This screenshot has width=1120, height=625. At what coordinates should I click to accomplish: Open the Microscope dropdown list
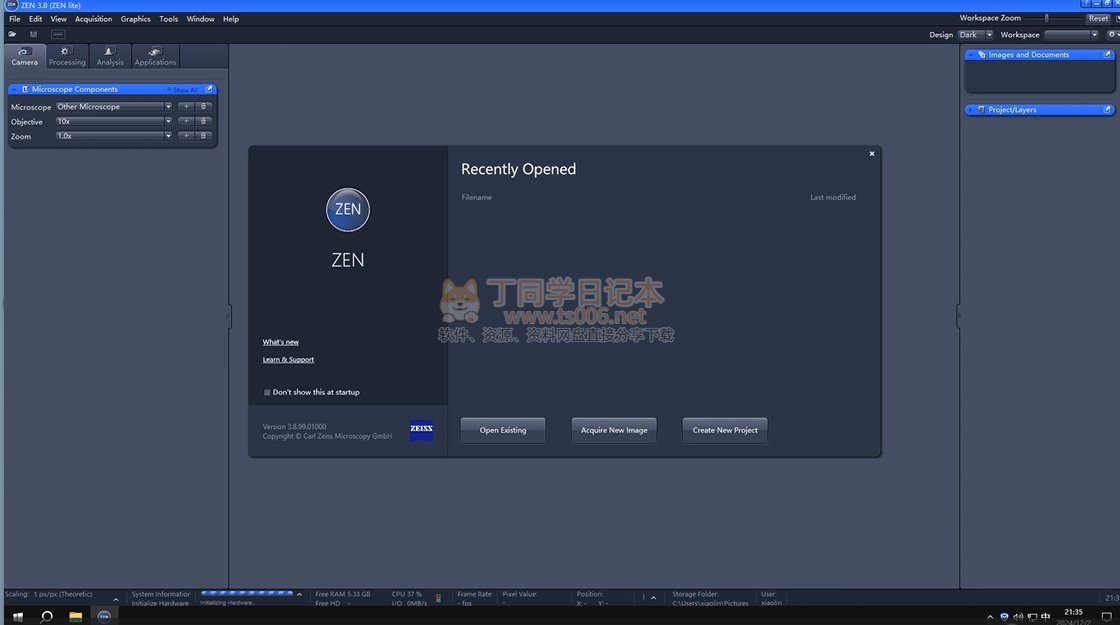pos(169,106)
